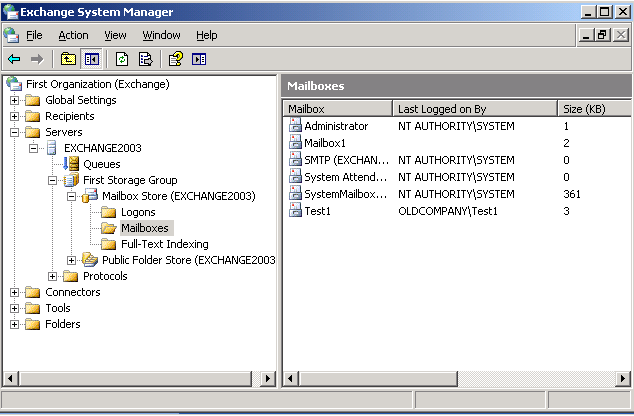Open the Help menu
This screenshot has width=634, height=416.
click(x=207, y=35)
